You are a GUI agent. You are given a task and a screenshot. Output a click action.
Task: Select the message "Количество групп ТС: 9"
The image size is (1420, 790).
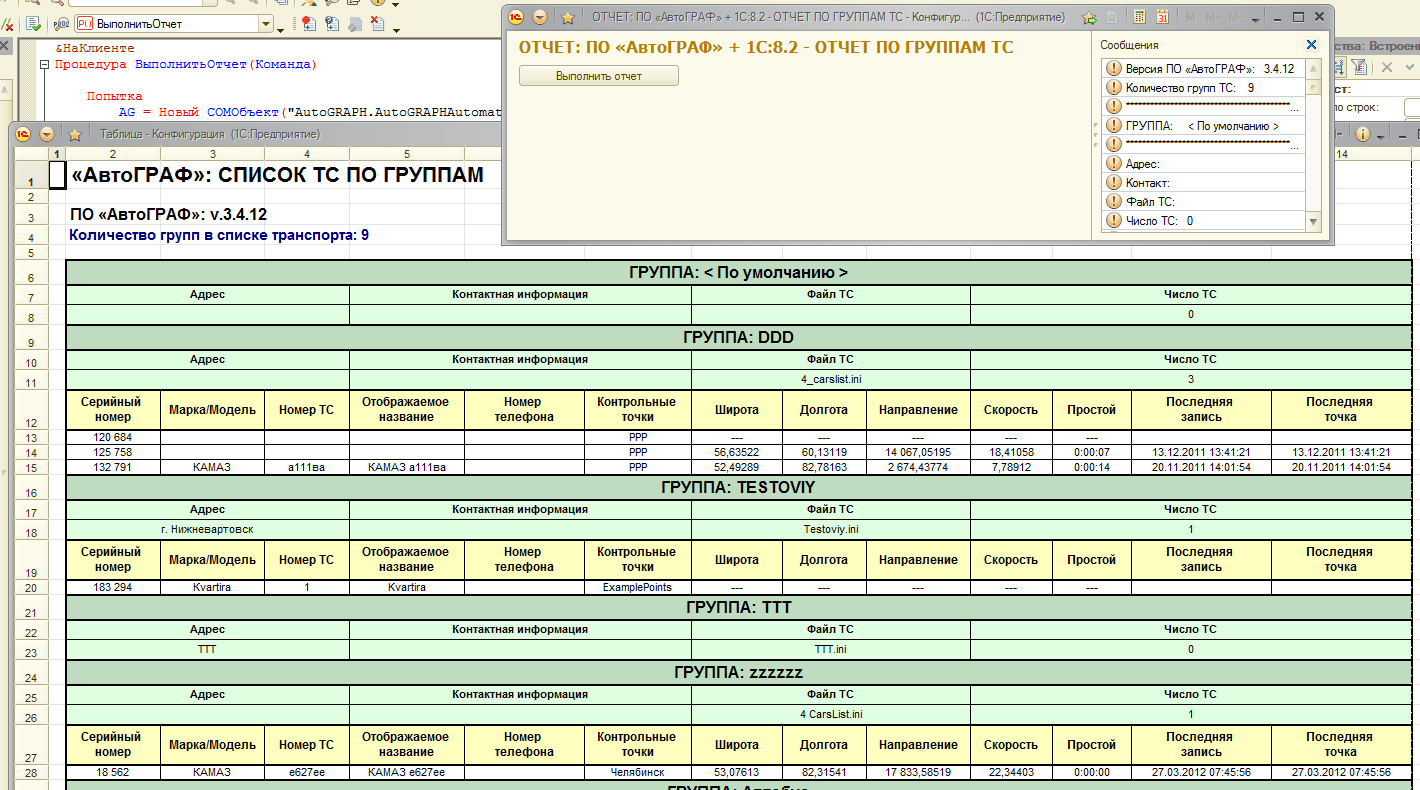pyautogui.click(x=1204, y=88)
